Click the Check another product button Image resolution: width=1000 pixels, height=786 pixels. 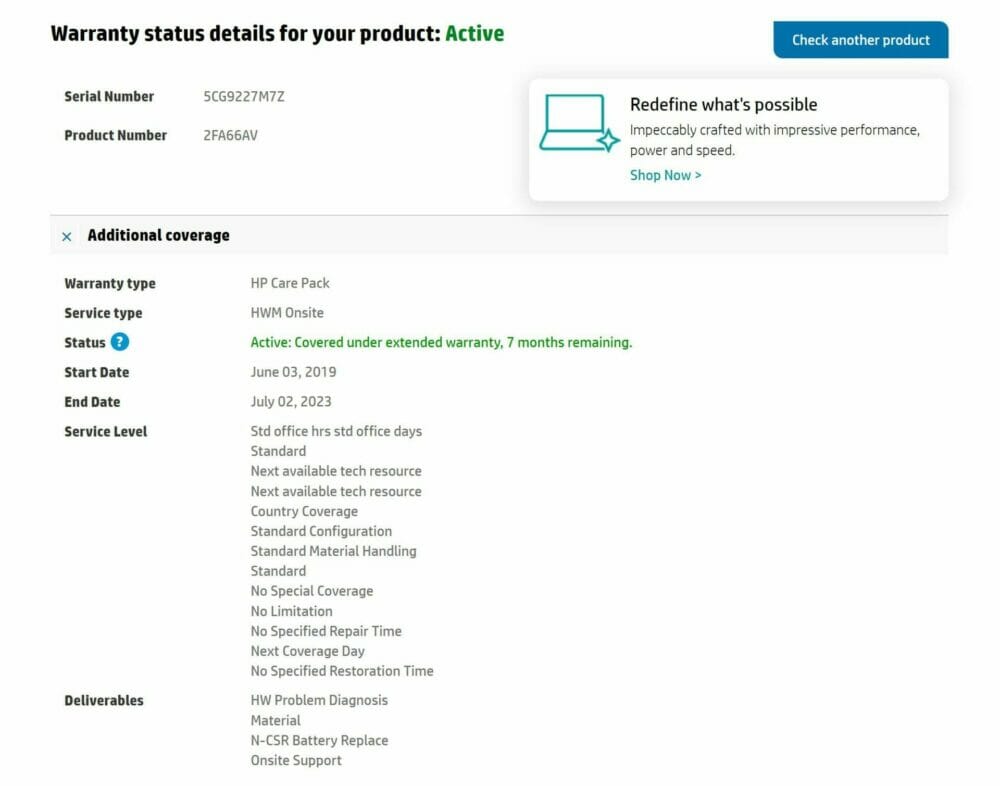(x=860, y=40)
